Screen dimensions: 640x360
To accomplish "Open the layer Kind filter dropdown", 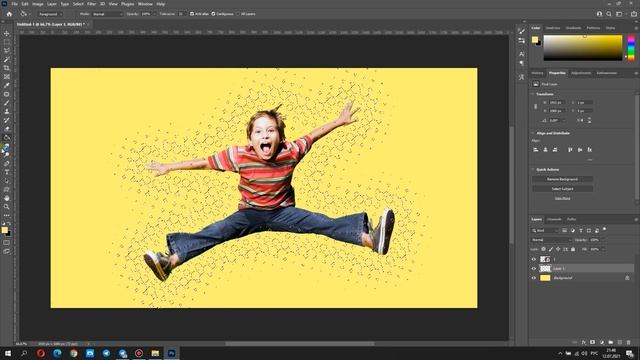I will click(x=544, y=231).
